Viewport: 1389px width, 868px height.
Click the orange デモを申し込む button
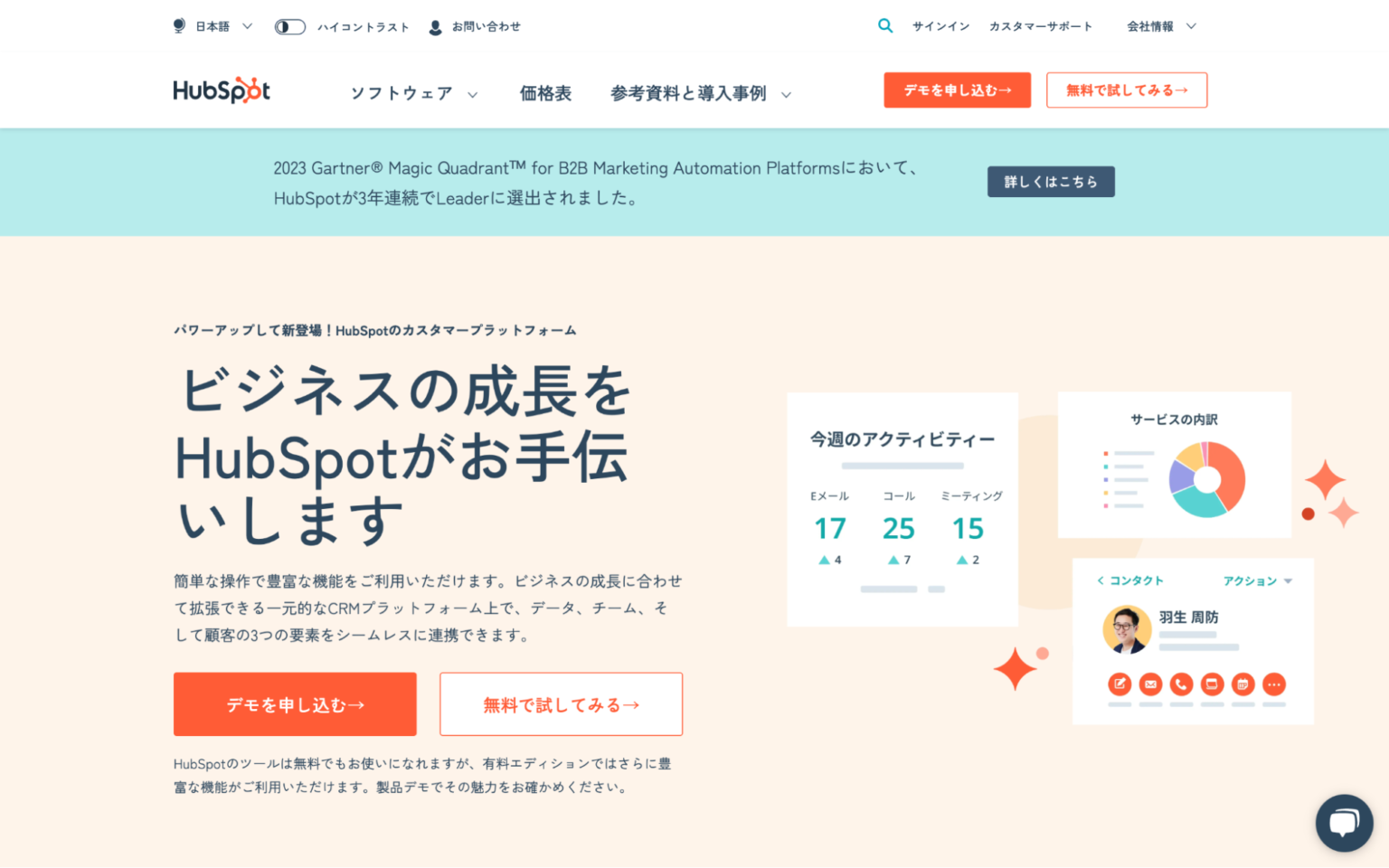[294, 704]
